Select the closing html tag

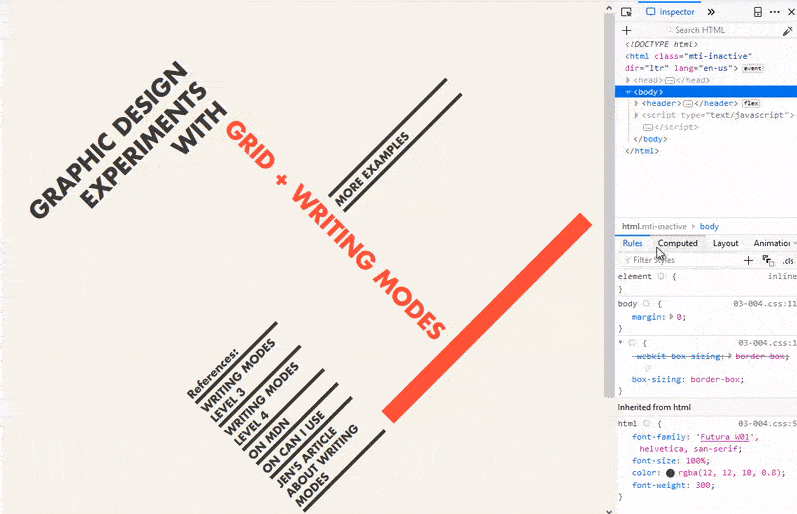642,151
